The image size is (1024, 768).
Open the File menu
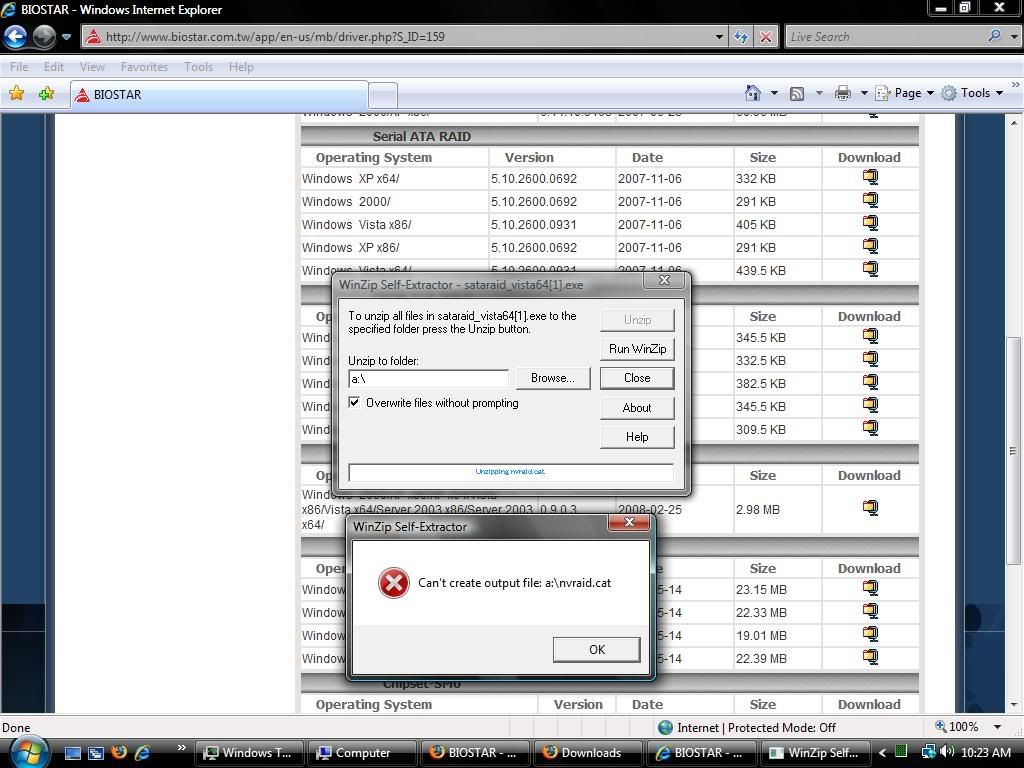point(19,67)
